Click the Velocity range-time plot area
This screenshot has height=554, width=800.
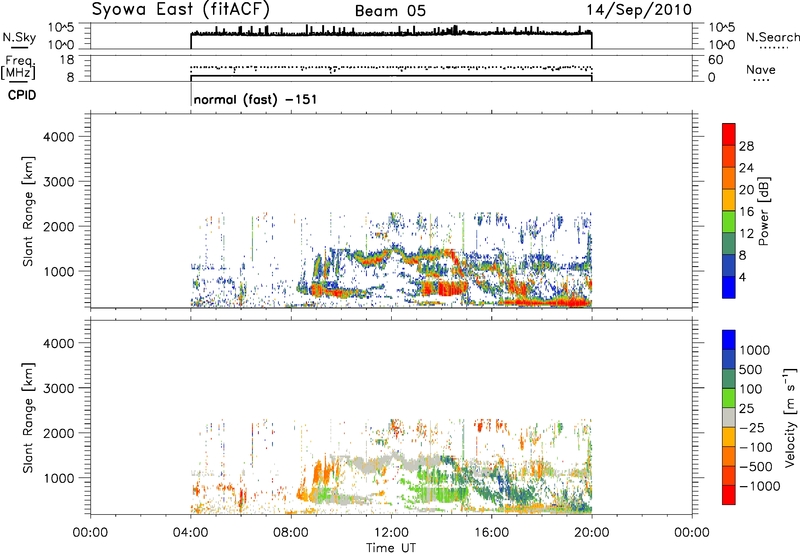(x=391, y=417)
